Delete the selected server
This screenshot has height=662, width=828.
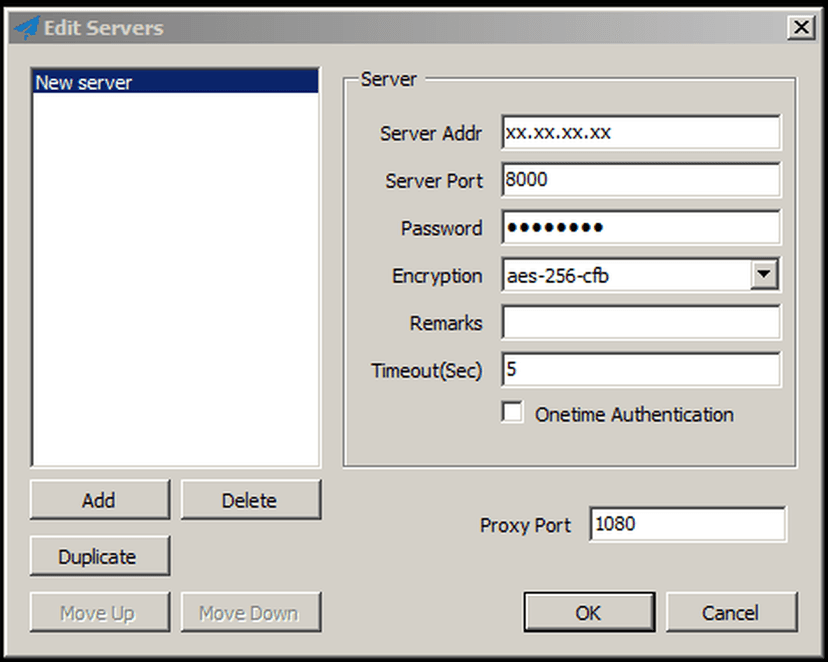pos(250,500)
